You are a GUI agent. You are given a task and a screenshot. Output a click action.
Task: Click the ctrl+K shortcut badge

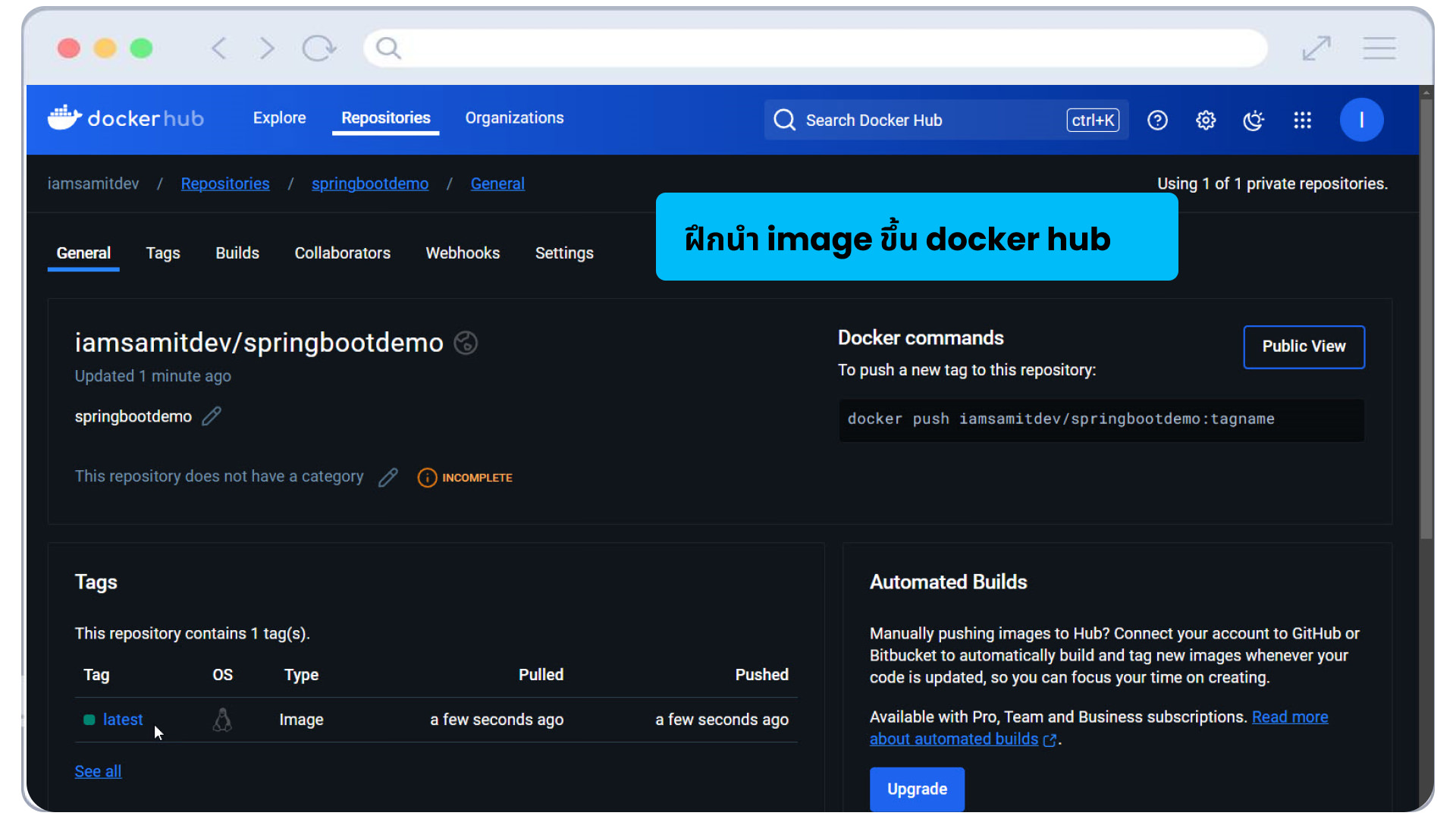click(1093, 120)
